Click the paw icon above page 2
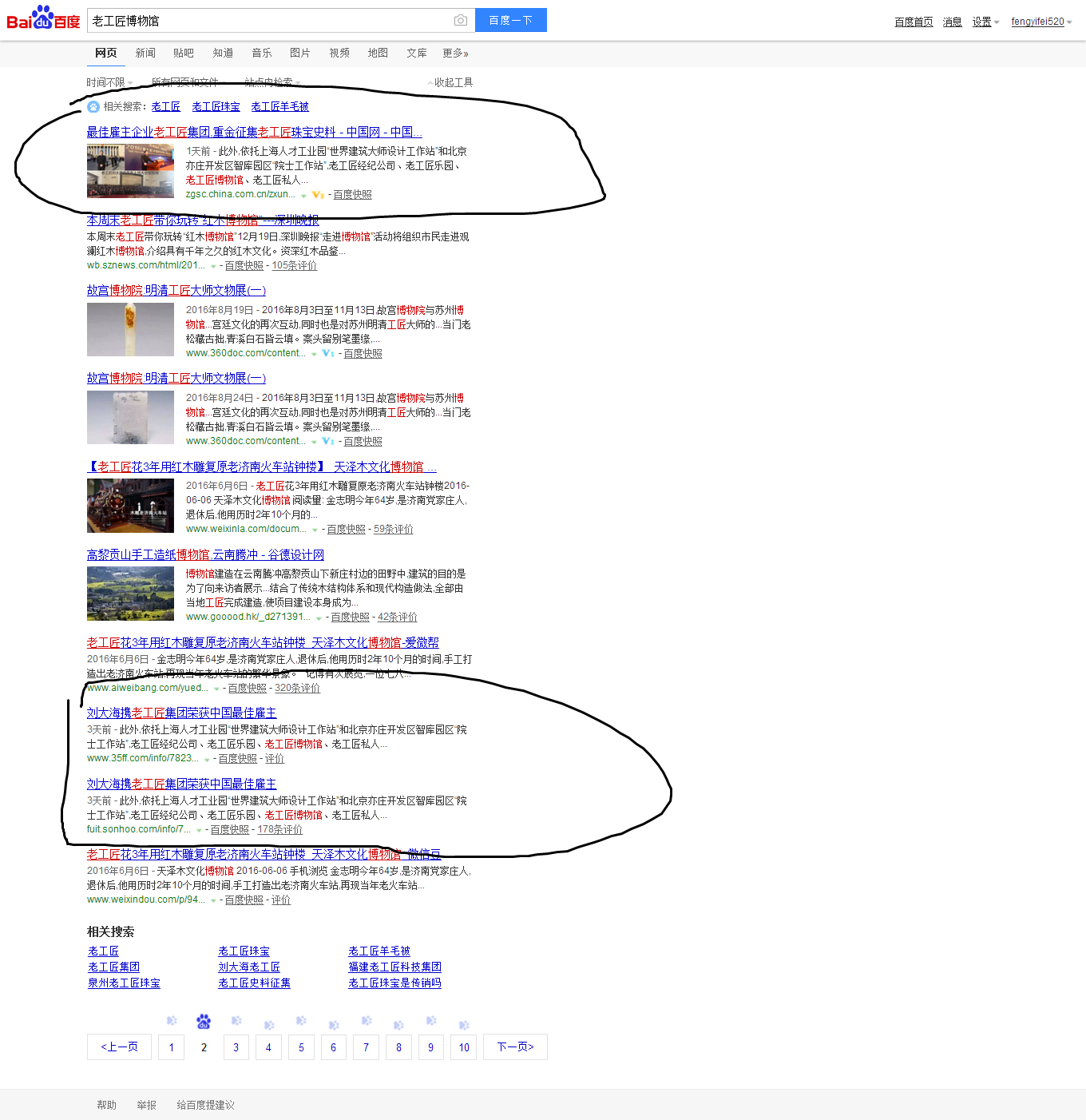The width and height of the screenshot is (1086, 1120). point(204,1021)
